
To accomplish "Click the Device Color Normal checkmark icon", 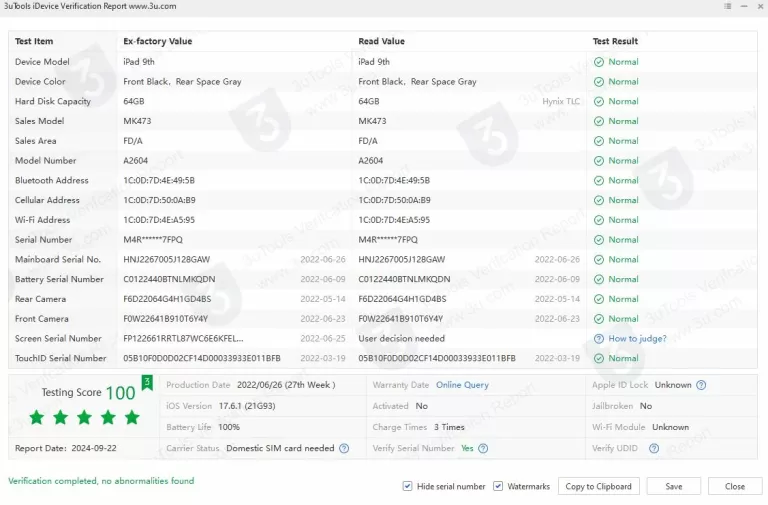I will point(599,82).
